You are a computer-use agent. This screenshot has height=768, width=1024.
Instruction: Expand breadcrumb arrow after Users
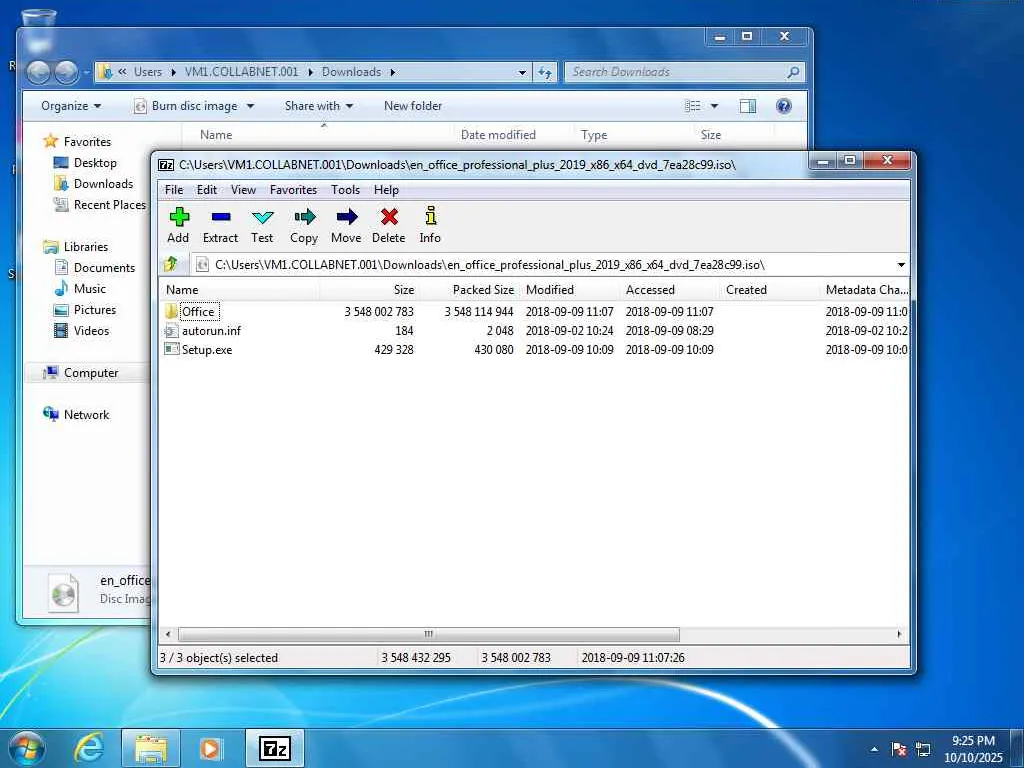tap(173, 72)
